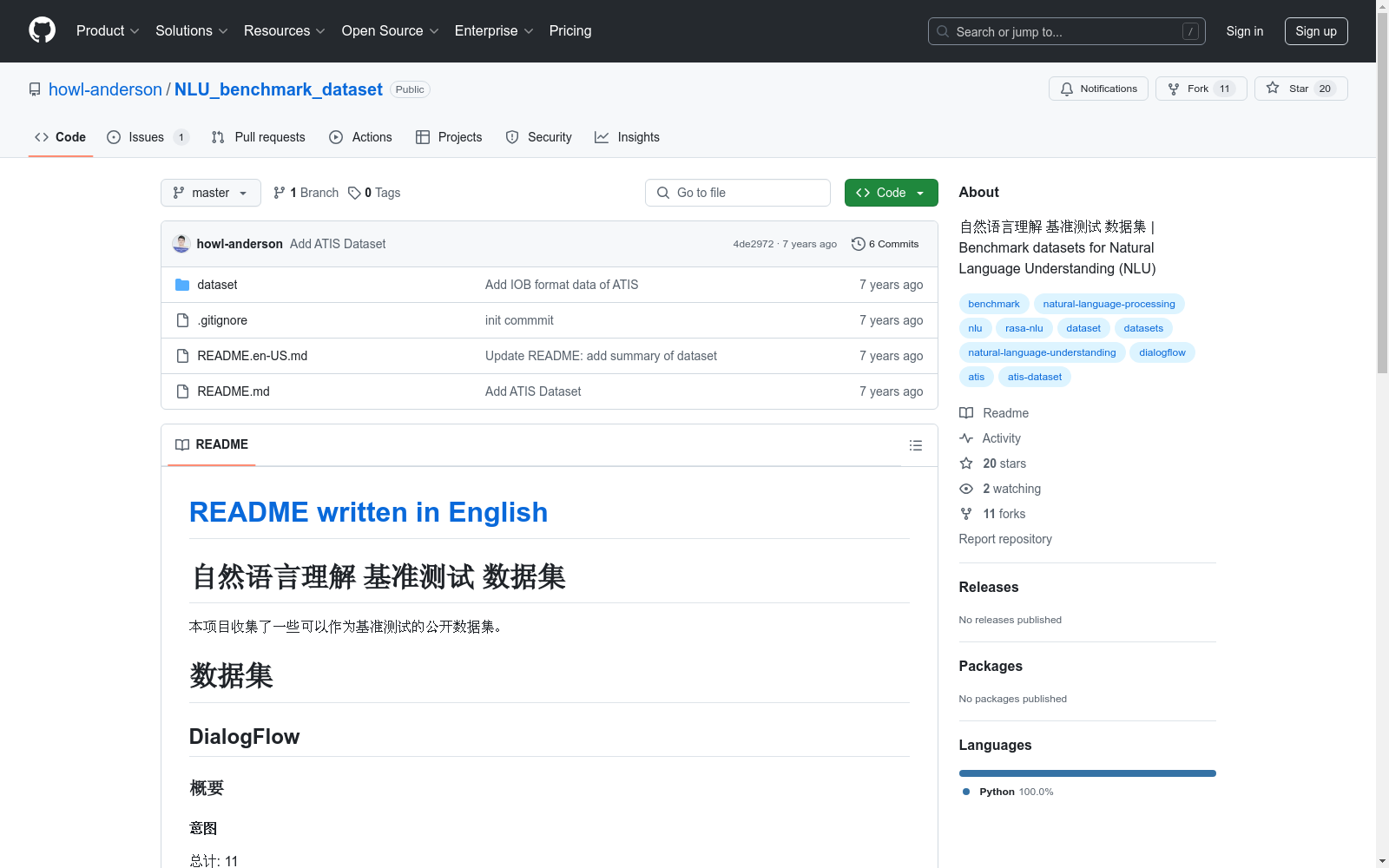
Task: Click the 'Update README: add summary of dataset' message
Action: pos(601,356)
